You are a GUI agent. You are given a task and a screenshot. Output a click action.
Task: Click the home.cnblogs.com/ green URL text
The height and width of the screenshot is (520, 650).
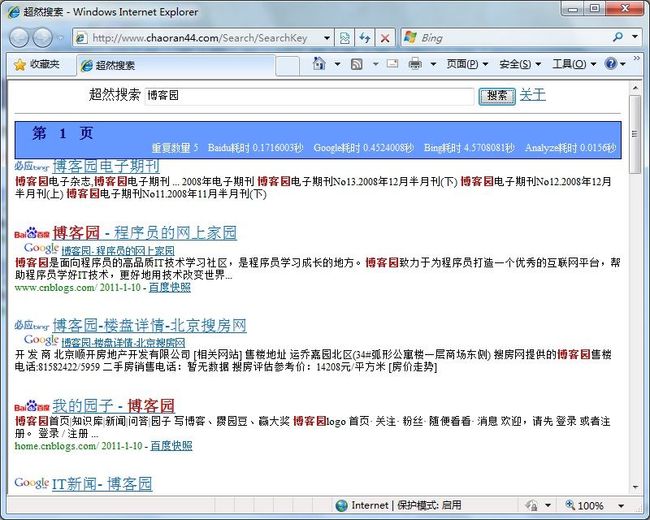(x=57, y=446)
